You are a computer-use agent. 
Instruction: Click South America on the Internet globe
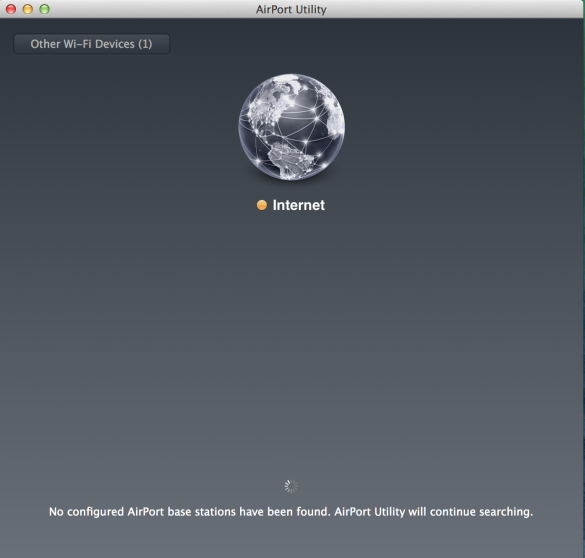[289, 160]
